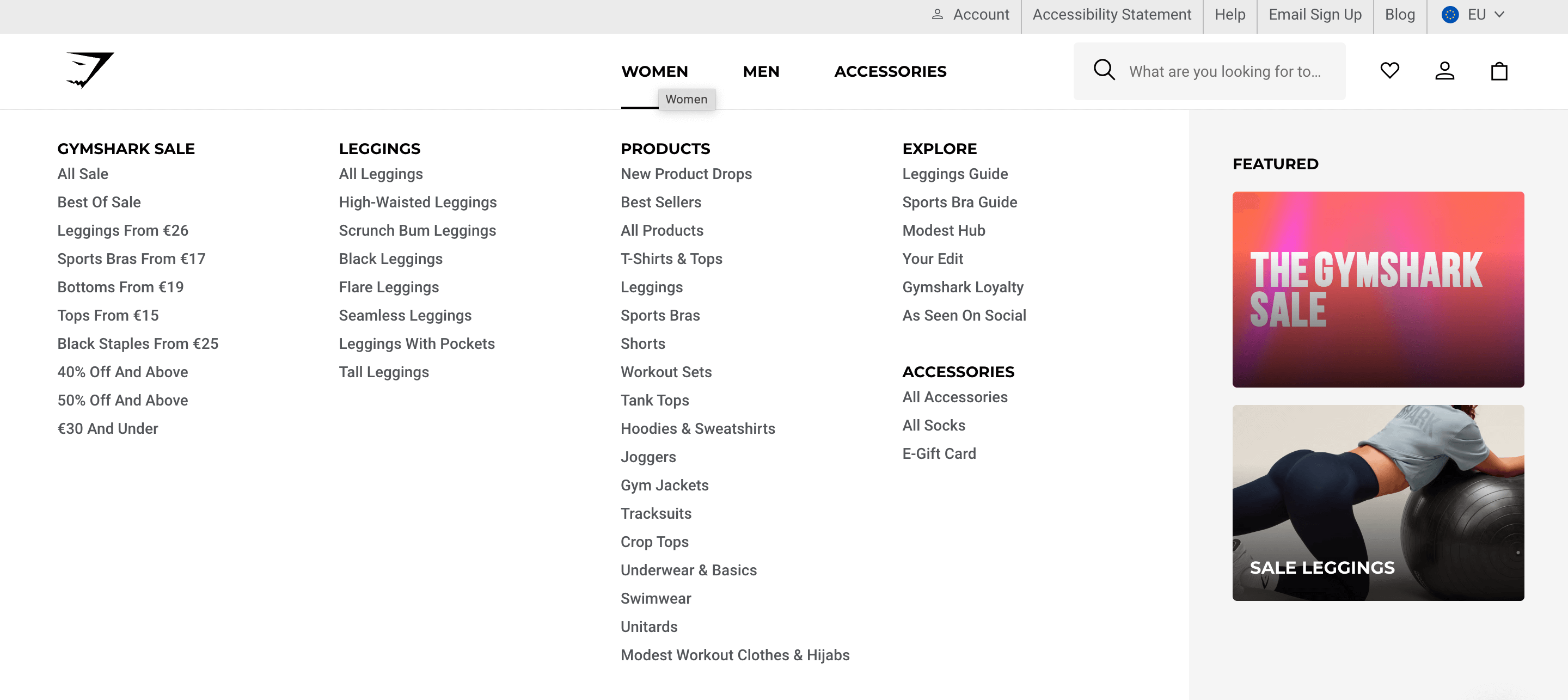Open the shopping bag cart icon
The image size is (1568, 700).
tap(1499, 71)
